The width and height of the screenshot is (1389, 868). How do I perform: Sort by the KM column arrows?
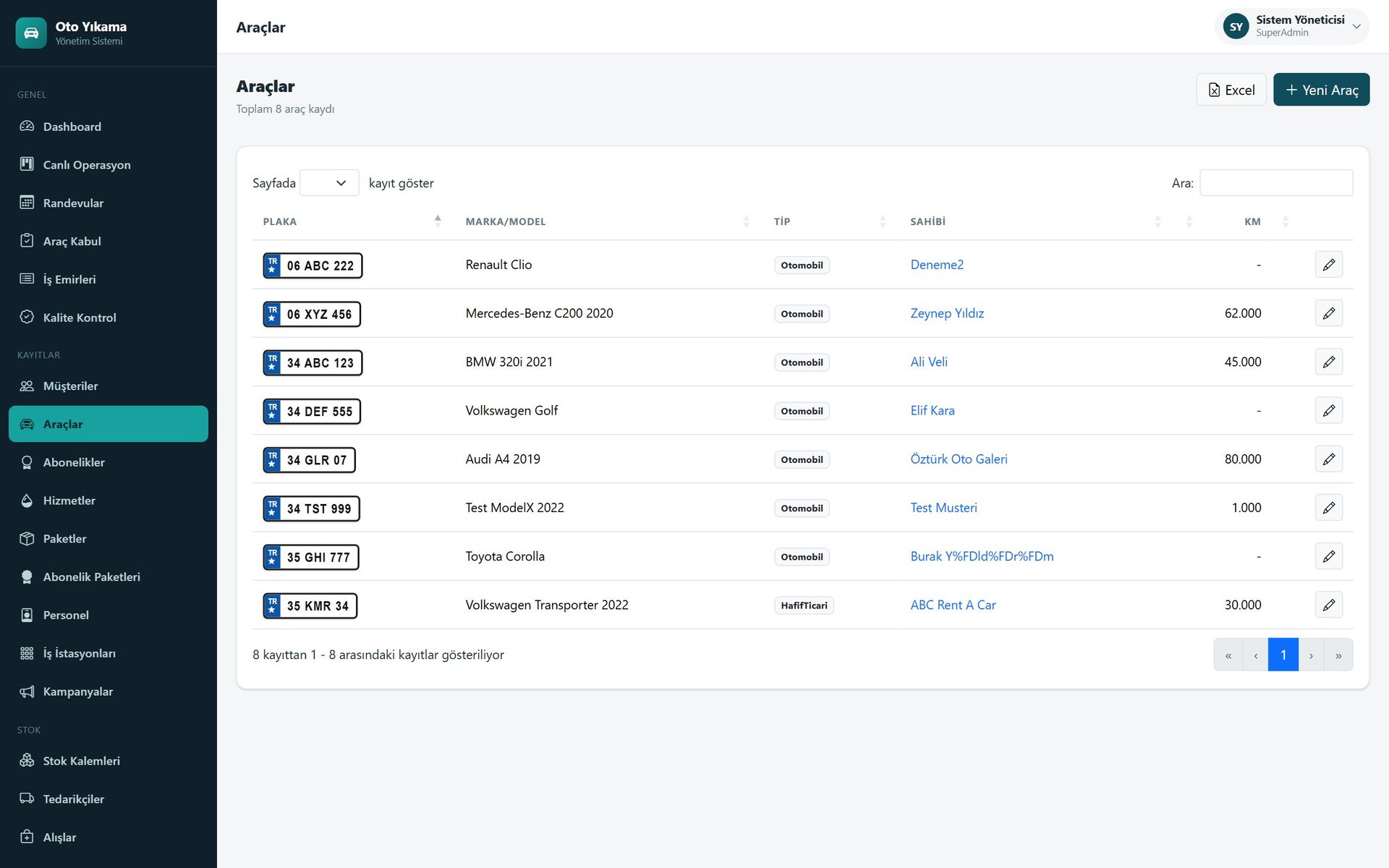pos(1286,221)
